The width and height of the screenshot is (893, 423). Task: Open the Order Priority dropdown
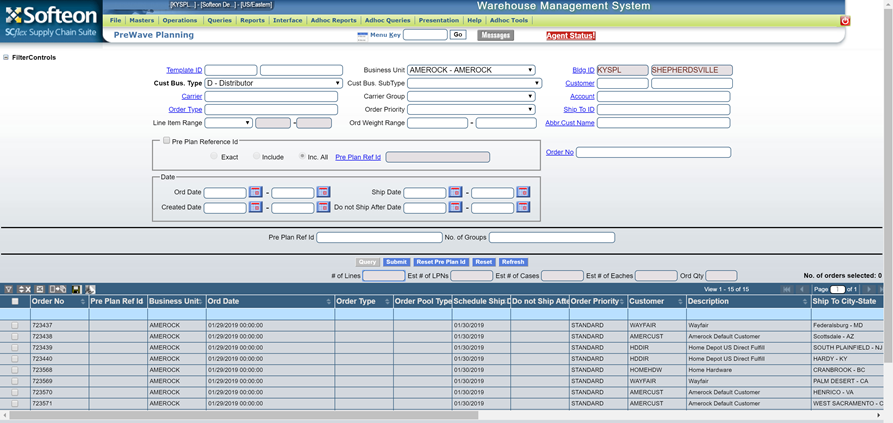[x=471, y=109]
